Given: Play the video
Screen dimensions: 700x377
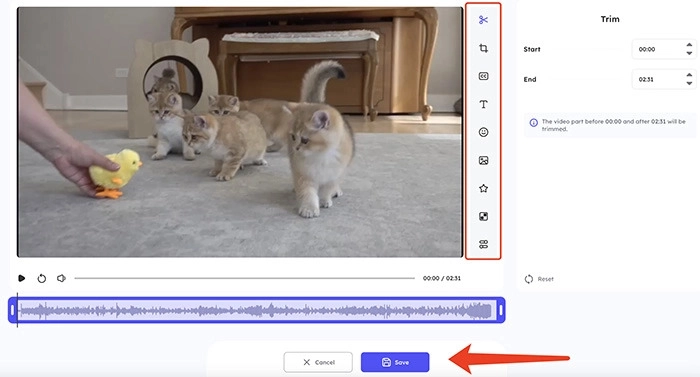Looking at the screenshot, I should (x=21, y=278).
